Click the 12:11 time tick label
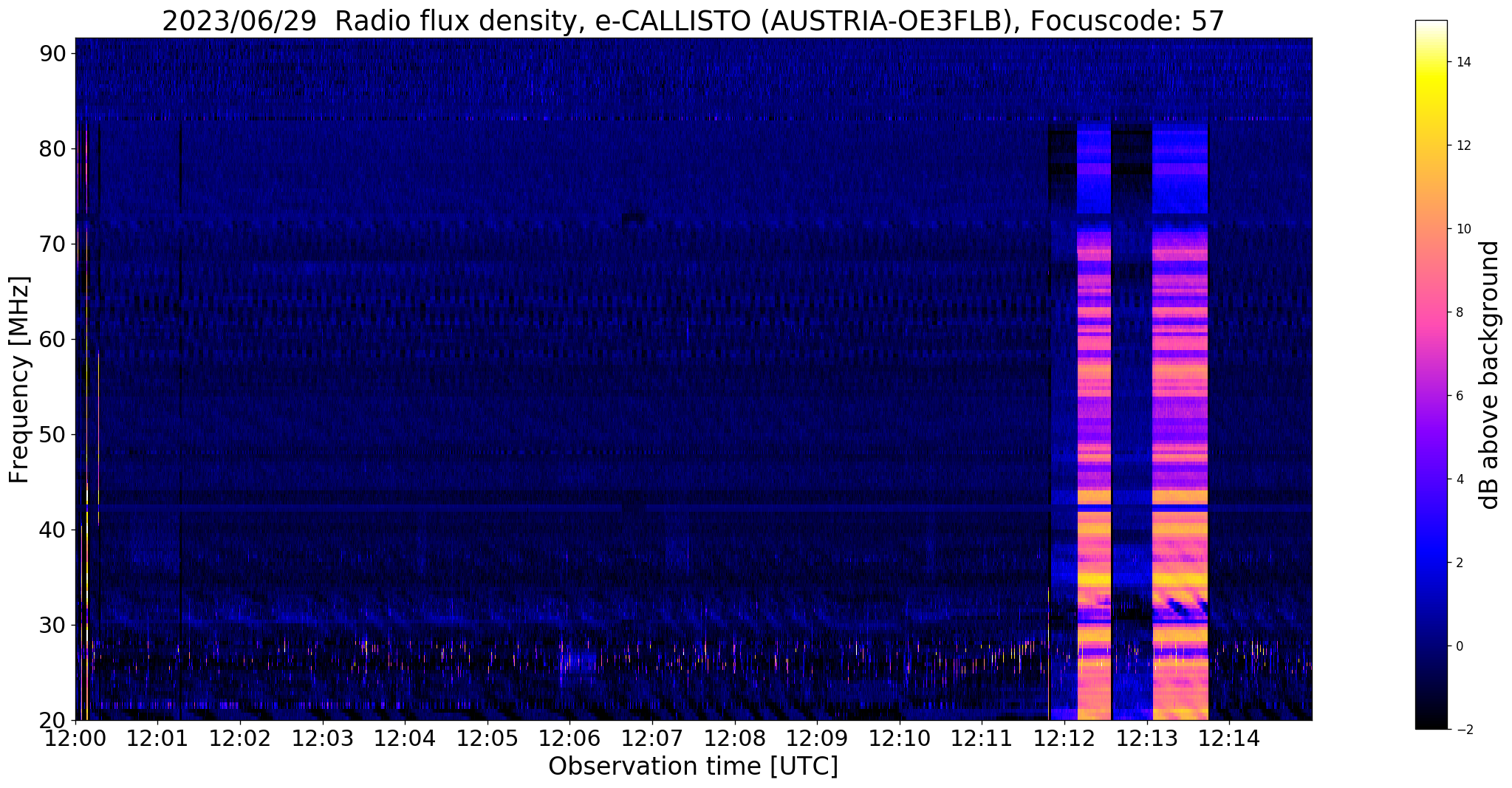1512x788 pixels. [982, 739]
